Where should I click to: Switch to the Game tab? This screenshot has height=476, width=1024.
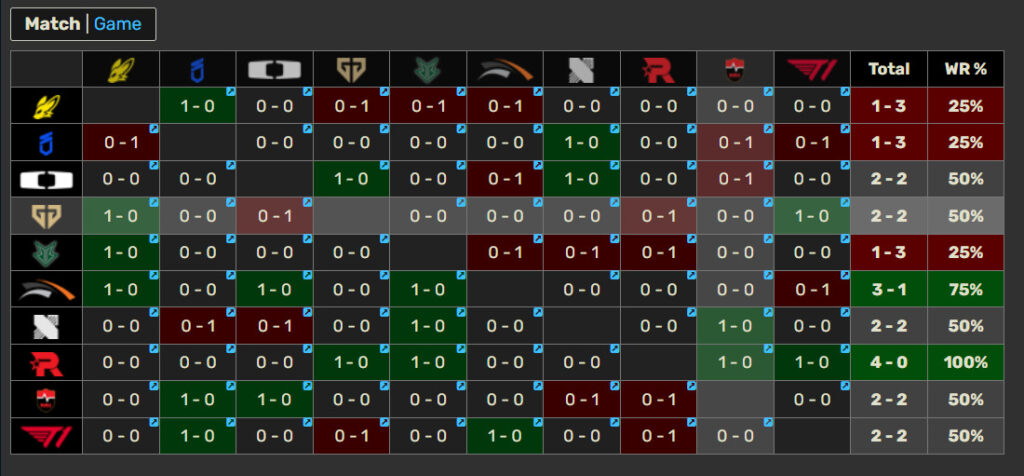tap(118, 24)
